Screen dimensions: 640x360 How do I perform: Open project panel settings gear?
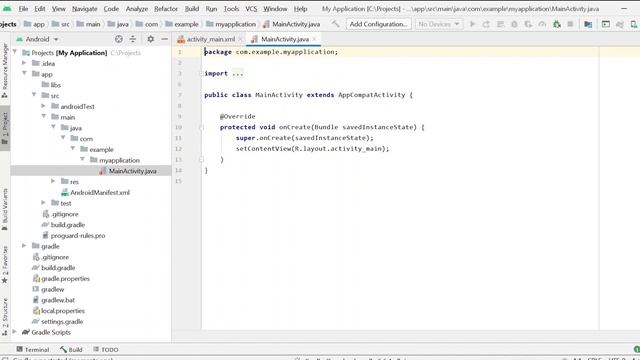click(x=151, y=39)
